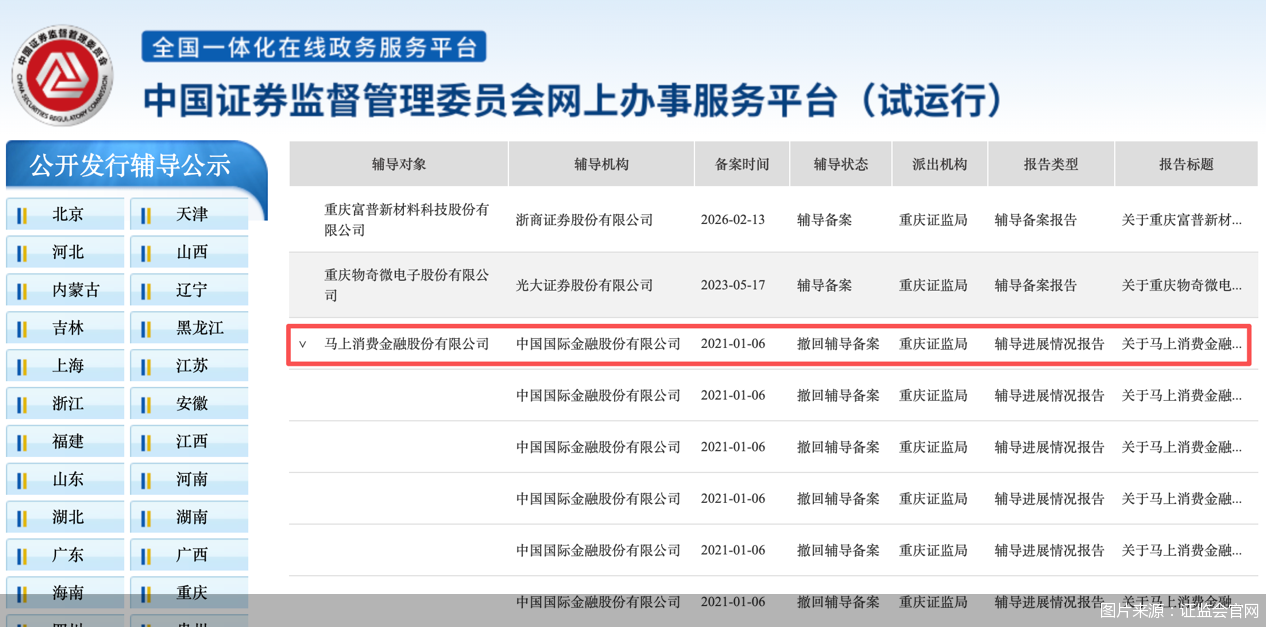Screen dimensions: 1266x627
Task: Open the 公开发行辅导公示 panel header
Action: point(137,165)
